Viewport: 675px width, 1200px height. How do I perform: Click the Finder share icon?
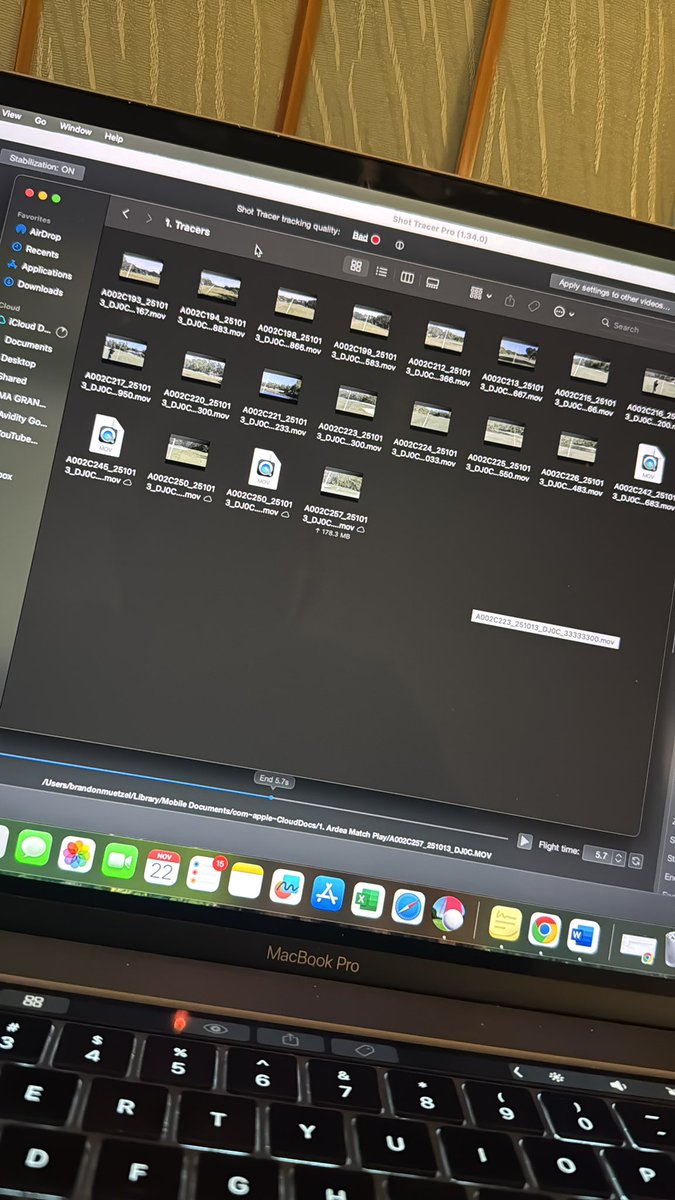[510, 300]
